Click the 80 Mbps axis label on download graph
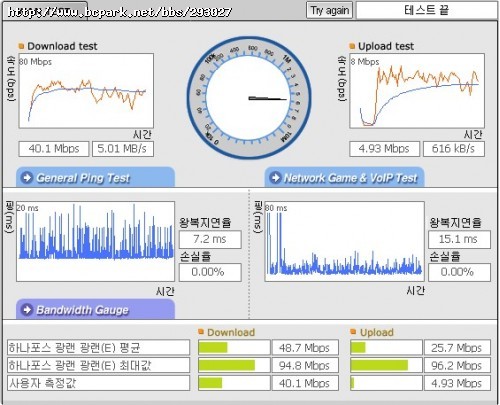This screenshot has width=500, height=405. click(36, 62)
